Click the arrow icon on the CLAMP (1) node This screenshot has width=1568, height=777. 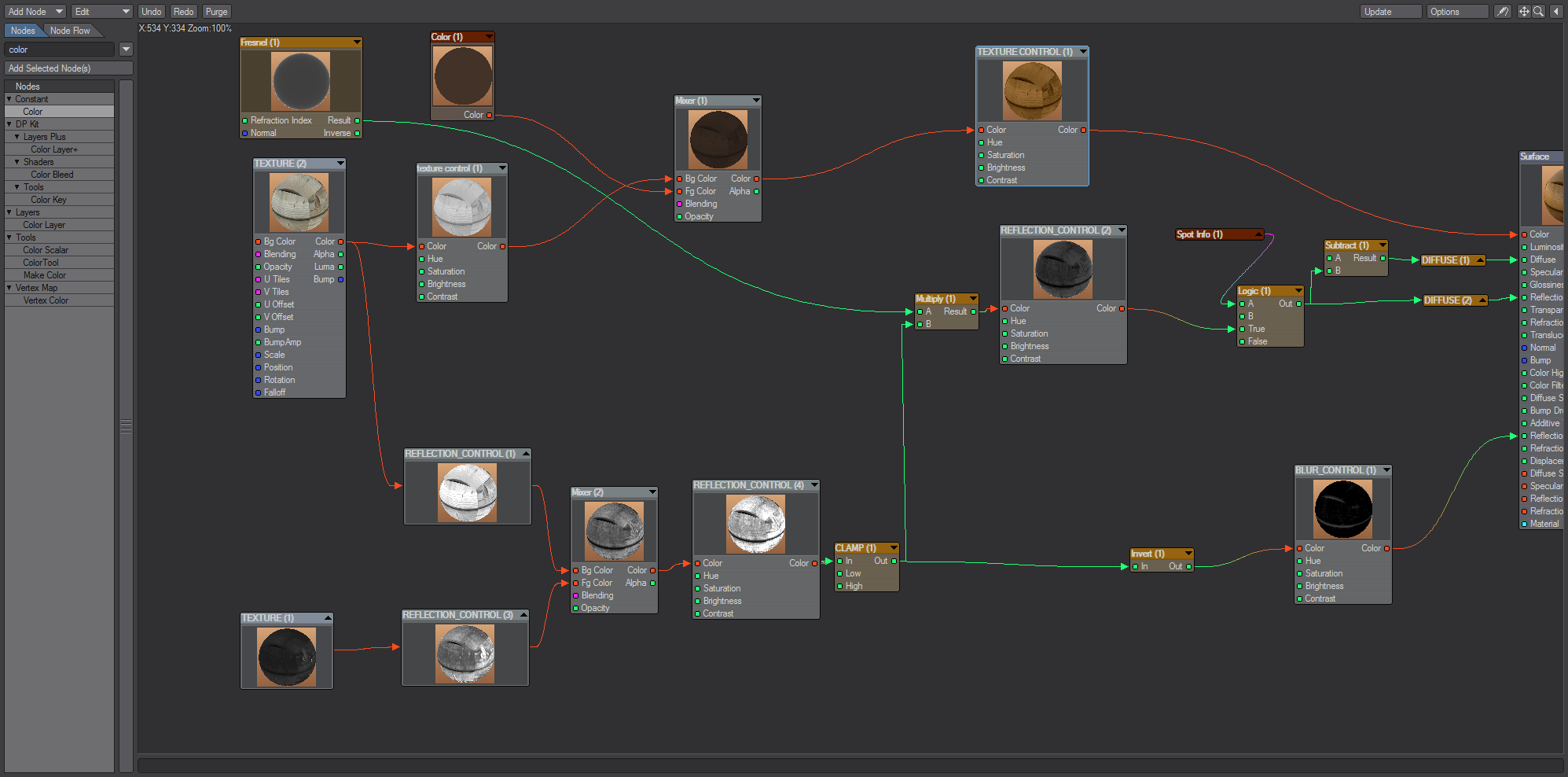tap(894, 548)
